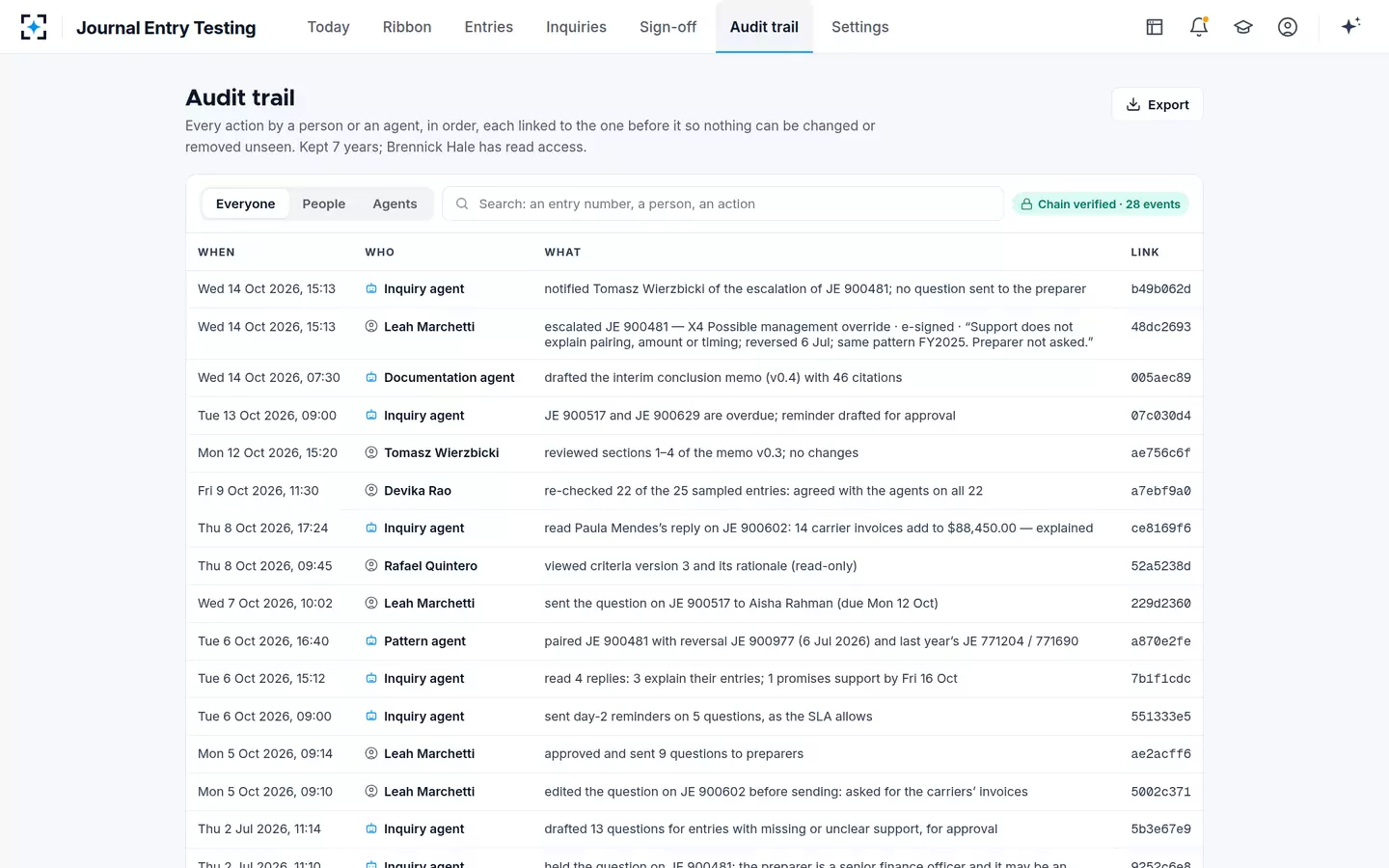Open the notifications bell
The width and height of the screenshot is (1389, 868).
(1199, 27)
